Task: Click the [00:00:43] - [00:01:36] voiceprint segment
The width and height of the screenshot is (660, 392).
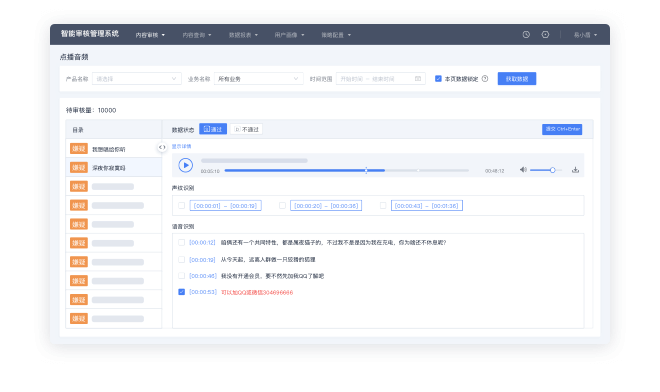Action: [x=427, y=205]
